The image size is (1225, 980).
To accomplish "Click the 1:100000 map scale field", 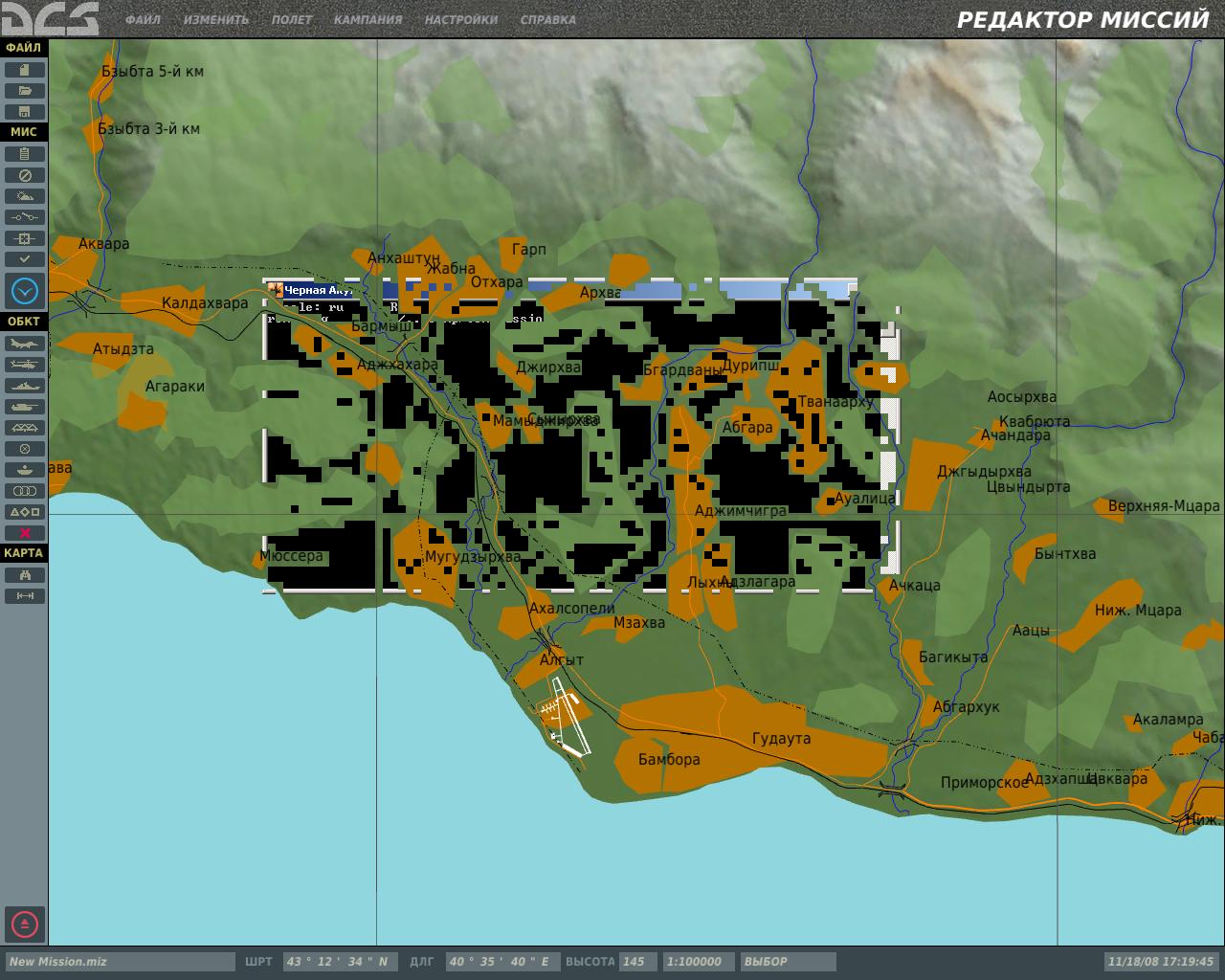I will (x=699, y=962).
